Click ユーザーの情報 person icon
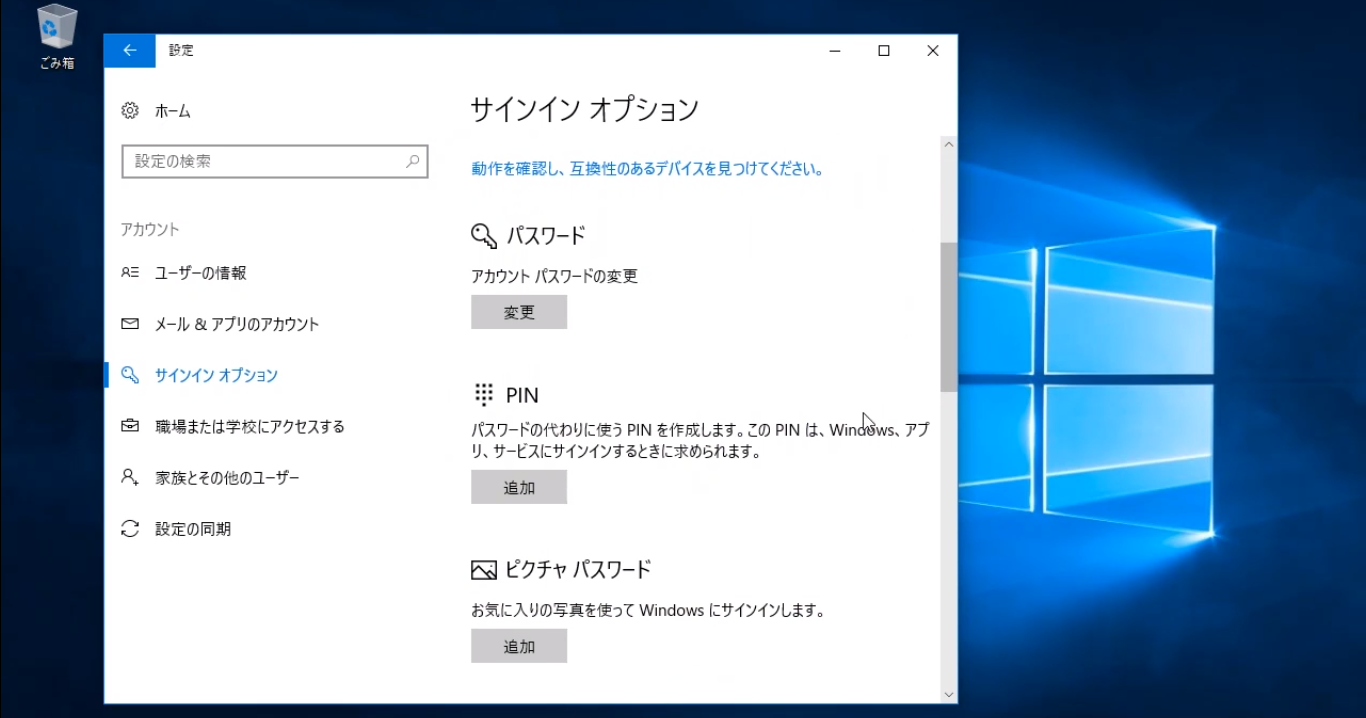This screenshot has width=1366, height=718. pos(130,273)
